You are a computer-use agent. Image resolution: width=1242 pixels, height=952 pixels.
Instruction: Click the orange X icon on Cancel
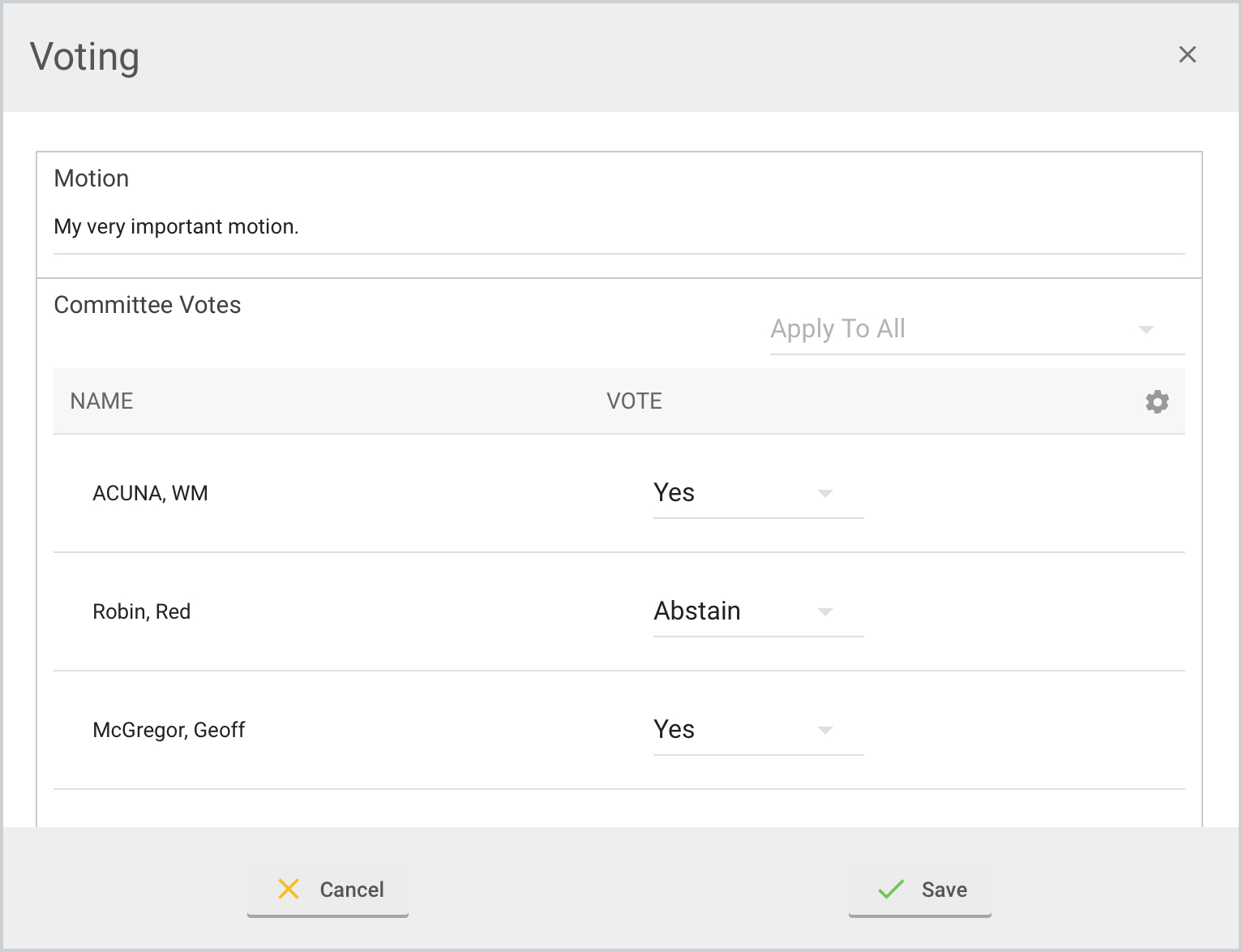coord(289,889)
